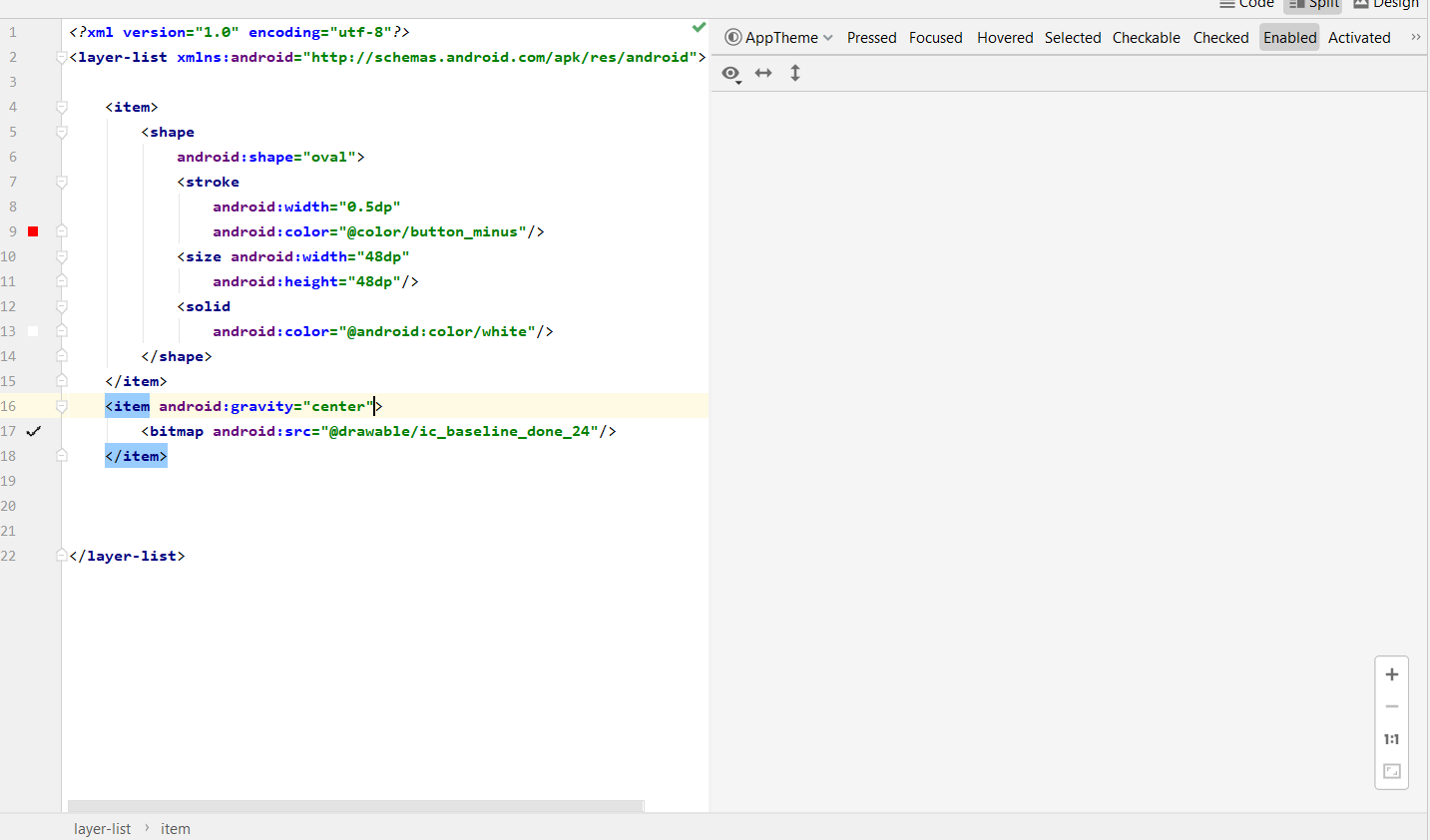Show more state options via double chevron

(x=1415, y=37)
